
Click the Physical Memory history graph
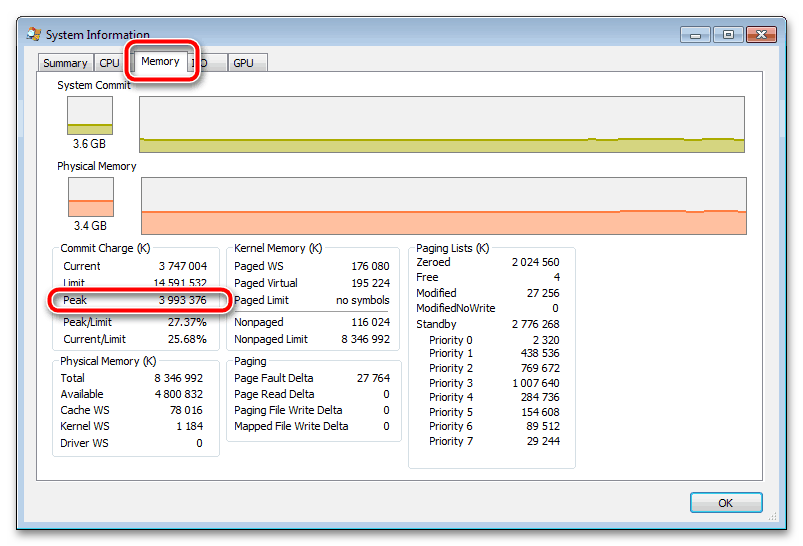click(x=444, y=206)
